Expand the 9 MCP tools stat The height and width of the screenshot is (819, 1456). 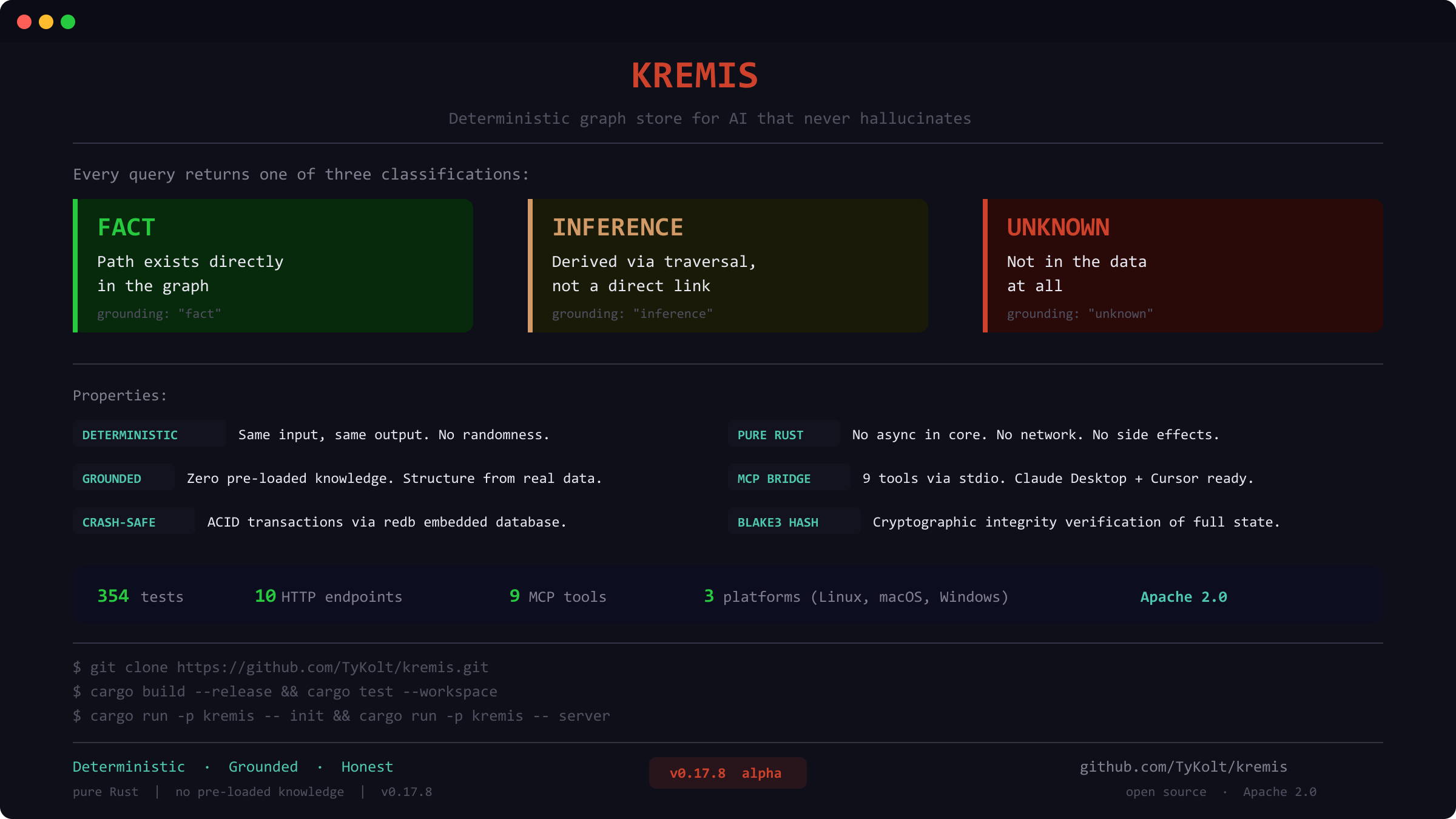[x=558, y=596]
